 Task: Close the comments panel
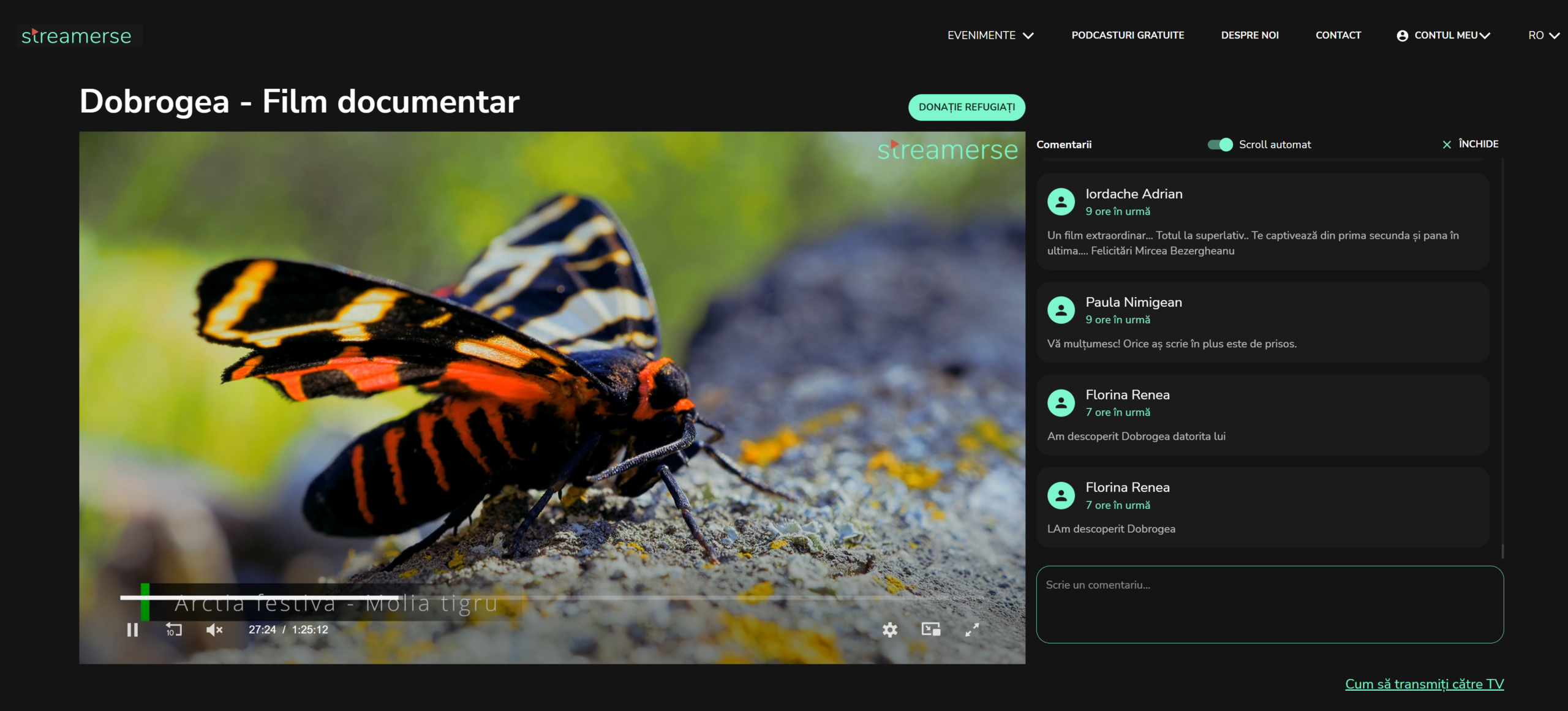tap(1469, 144)
